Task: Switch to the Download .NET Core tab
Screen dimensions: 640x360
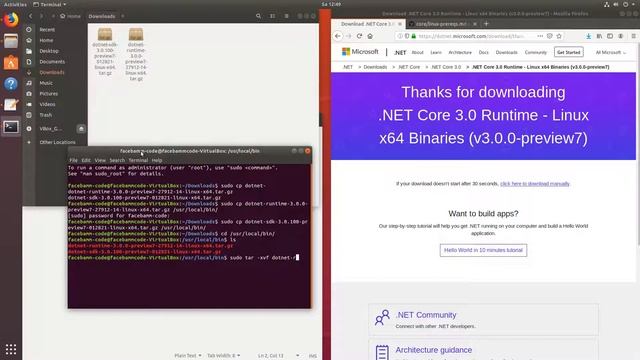Action: [367, 24]
